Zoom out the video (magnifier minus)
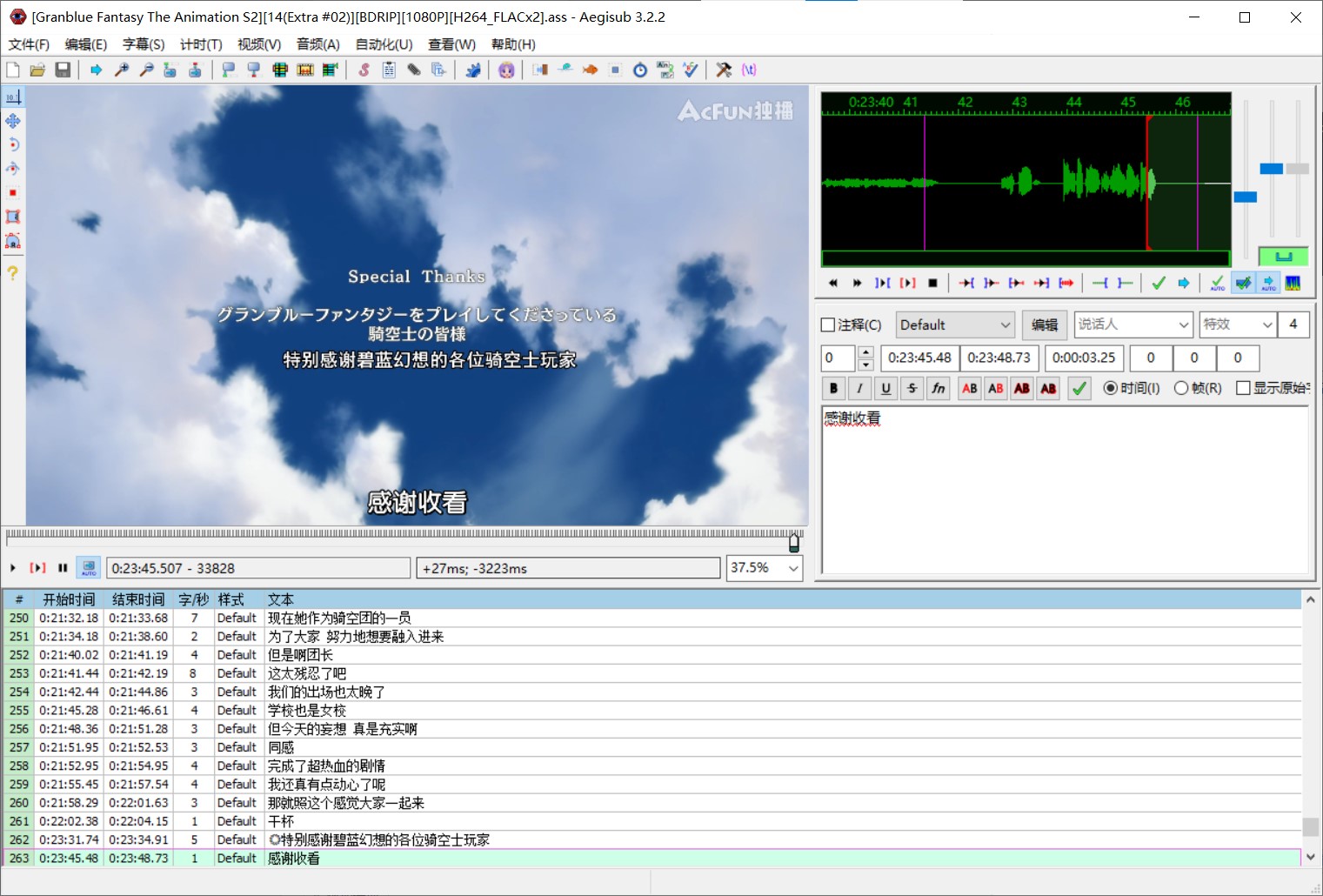The height and width of the screenshot is (896, 1323). [146, 70]
